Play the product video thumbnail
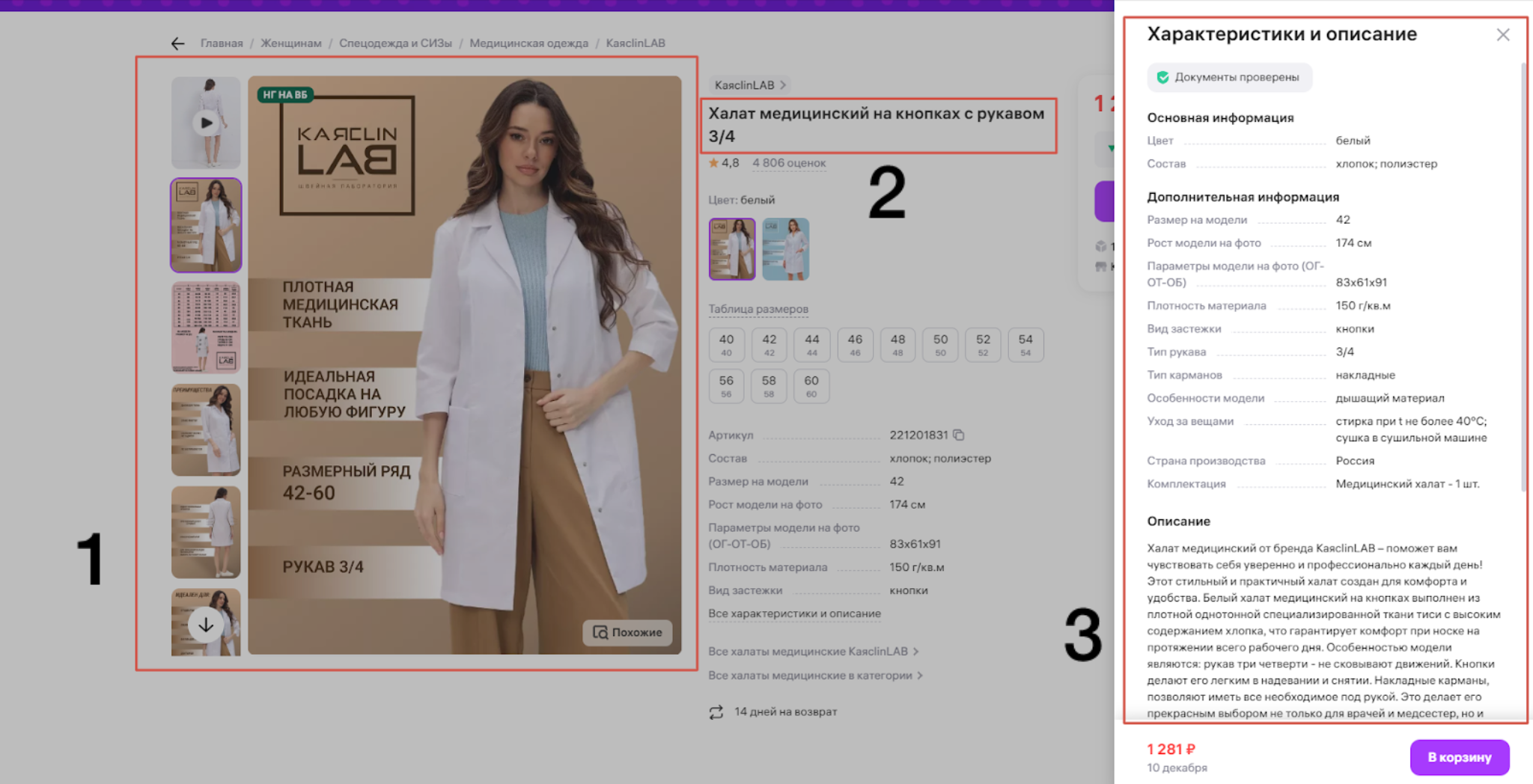The height and width of the screenshot is (784, 1533). click(x=206, y=123)
